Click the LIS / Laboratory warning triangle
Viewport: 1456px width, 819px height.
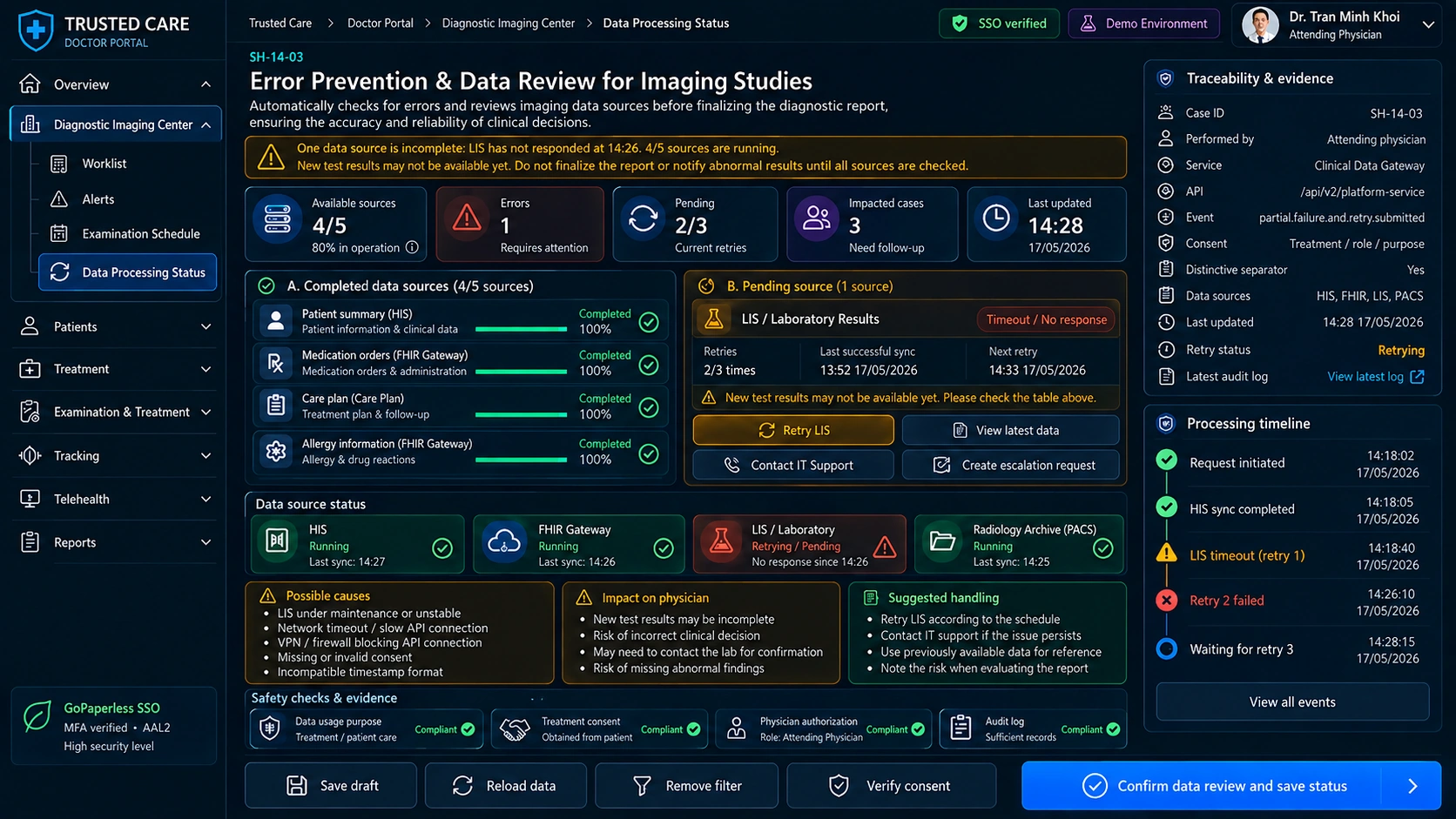885,547
